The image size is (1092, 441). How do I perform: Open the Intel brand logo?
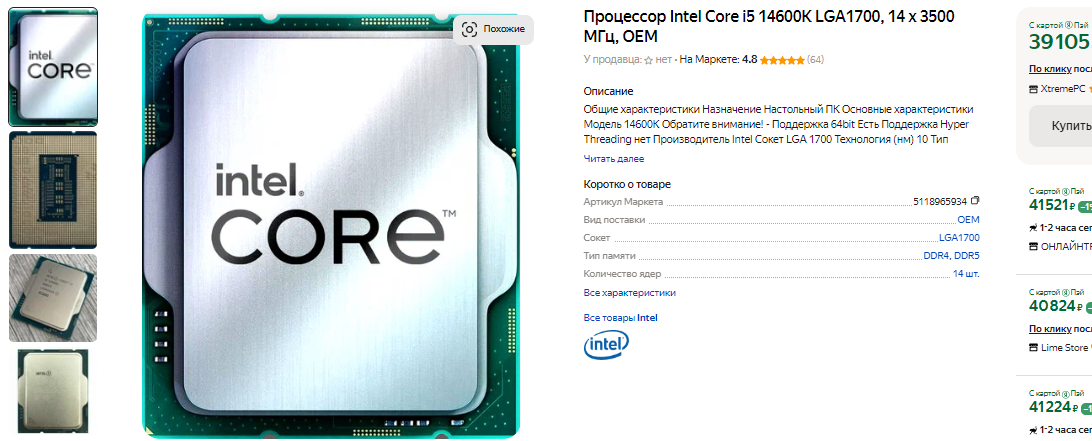coord(606,345)
